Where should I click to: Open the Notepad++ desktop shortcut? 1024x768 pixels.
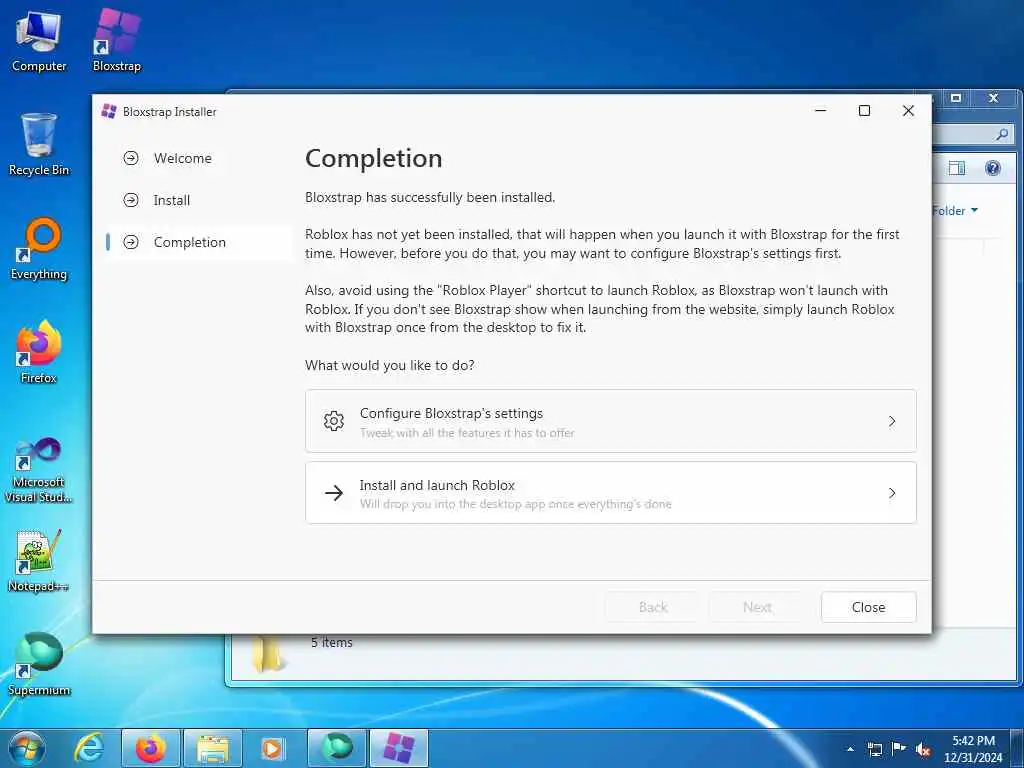click(39, 561)
